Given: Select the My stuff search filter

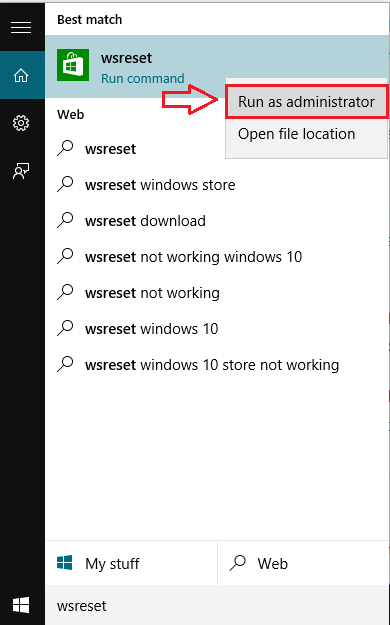Looking at the screenshot, I should pos(131,563).
